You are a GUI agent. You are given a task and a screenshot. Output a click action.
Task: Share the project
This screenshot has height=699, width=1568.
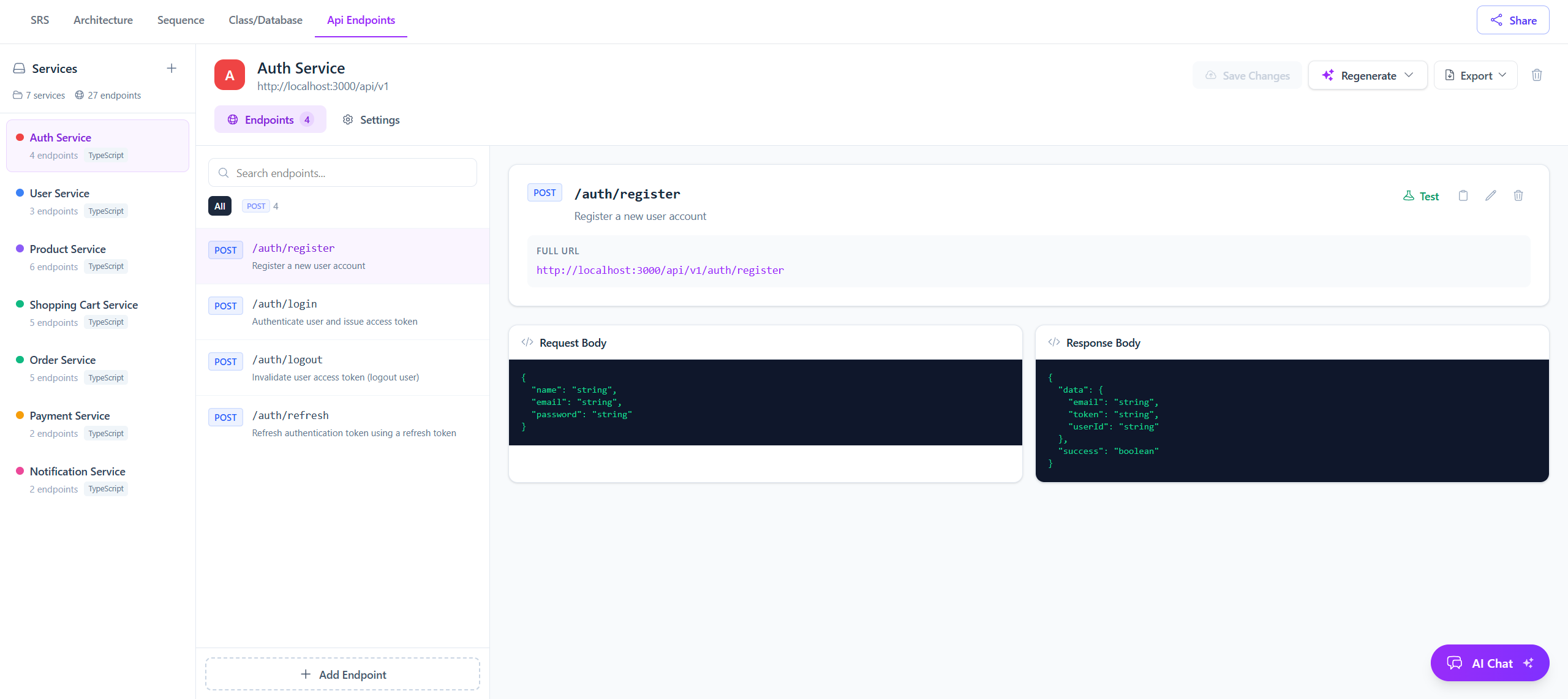click(1512, 20)
